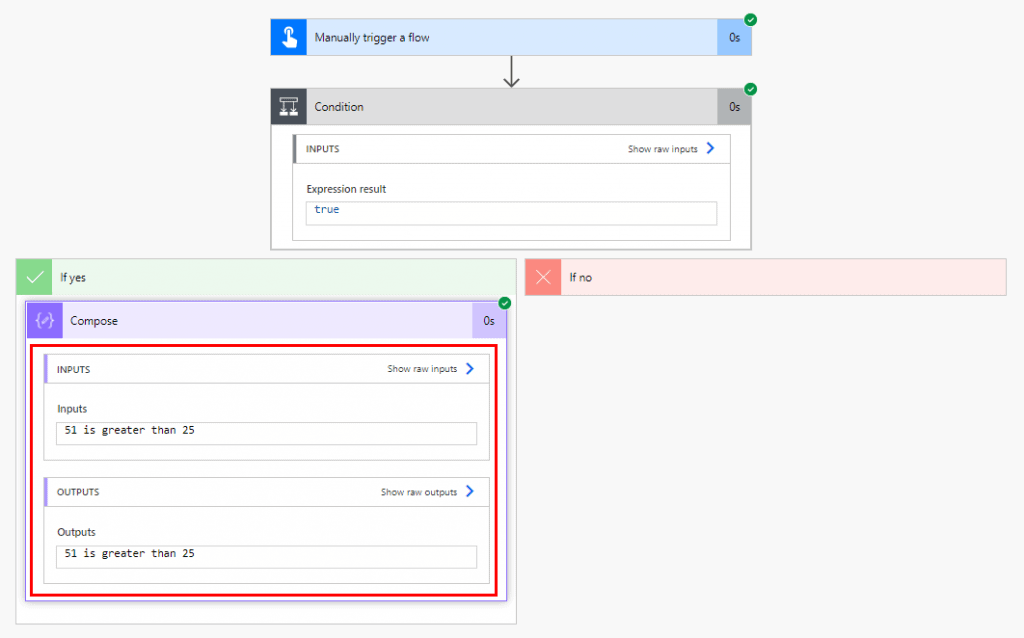Viewport: 1024px width, 638px height.
Task: Click the Compose curly-braces icon
Action: click(45, 321)
